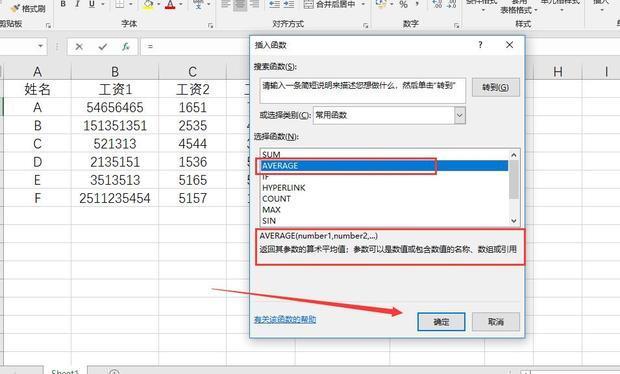Cancel formula entry X icon
Image resolution: width=620 pixels, height=374 pixels.
(x=79, y=47)
